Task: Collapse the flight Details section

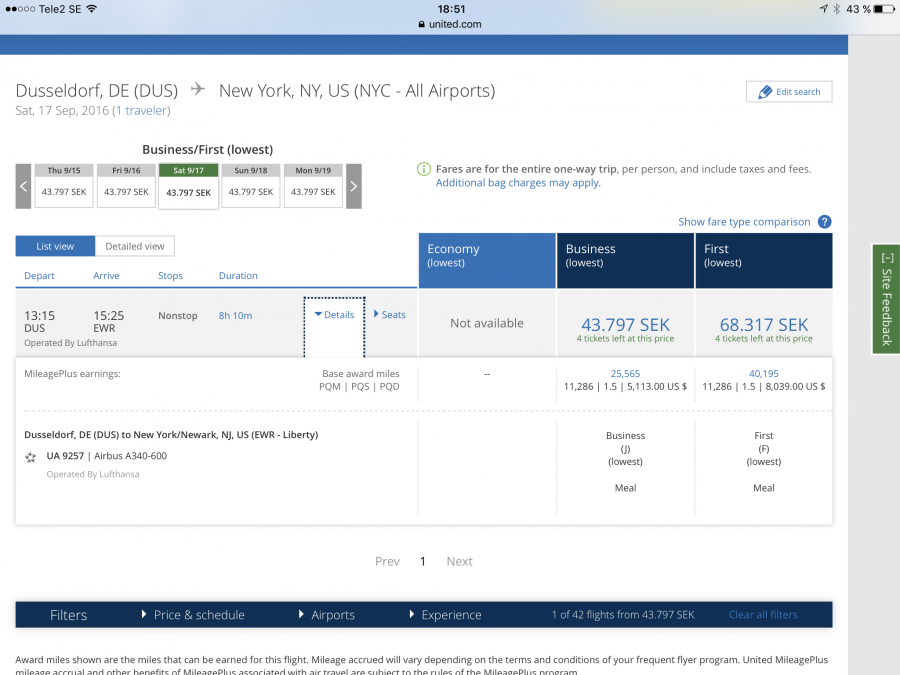Action: (334, 315)
